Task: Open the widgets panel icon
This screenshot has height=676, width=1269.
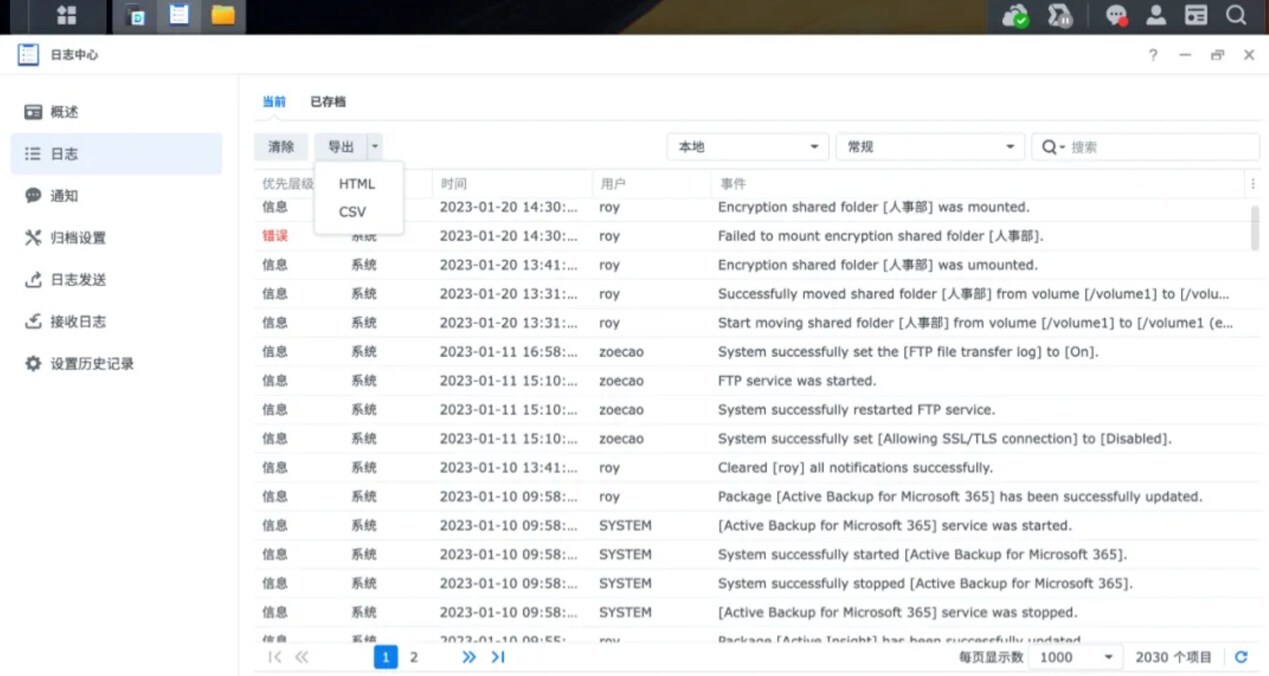Action: [x=1196, y=15]
